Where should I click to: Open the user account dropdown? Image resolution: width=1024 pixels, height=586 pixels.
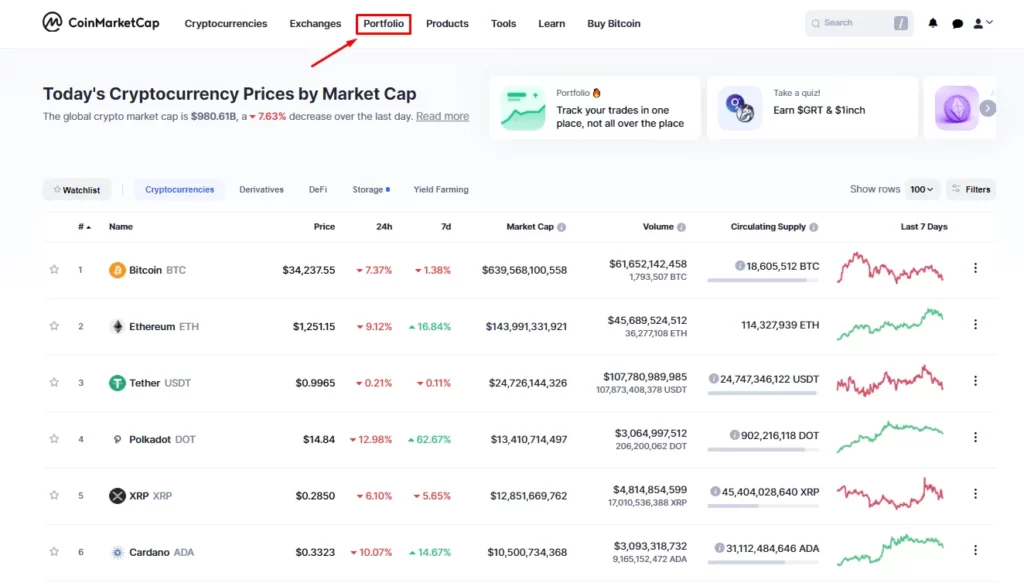click(x=983, y=23)
